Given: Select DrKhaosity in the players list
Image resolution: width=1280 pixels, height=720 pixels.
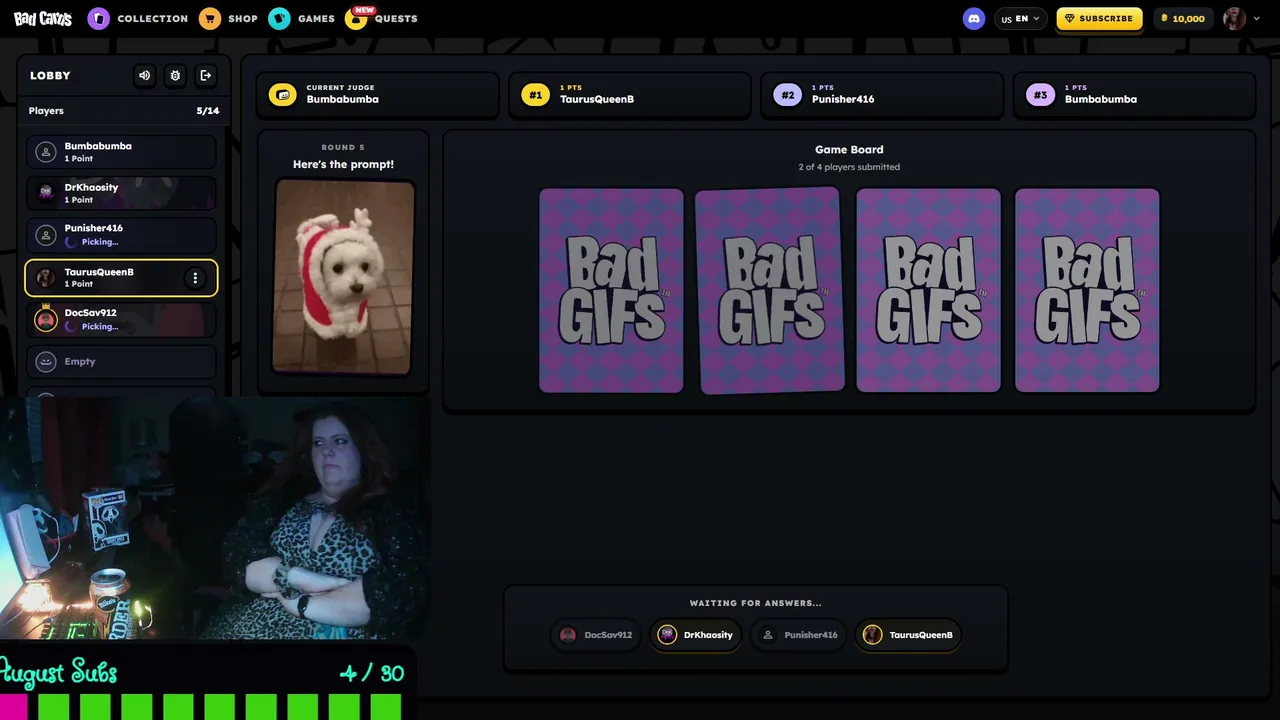Looking at the screenshot, I should point(121,193).
